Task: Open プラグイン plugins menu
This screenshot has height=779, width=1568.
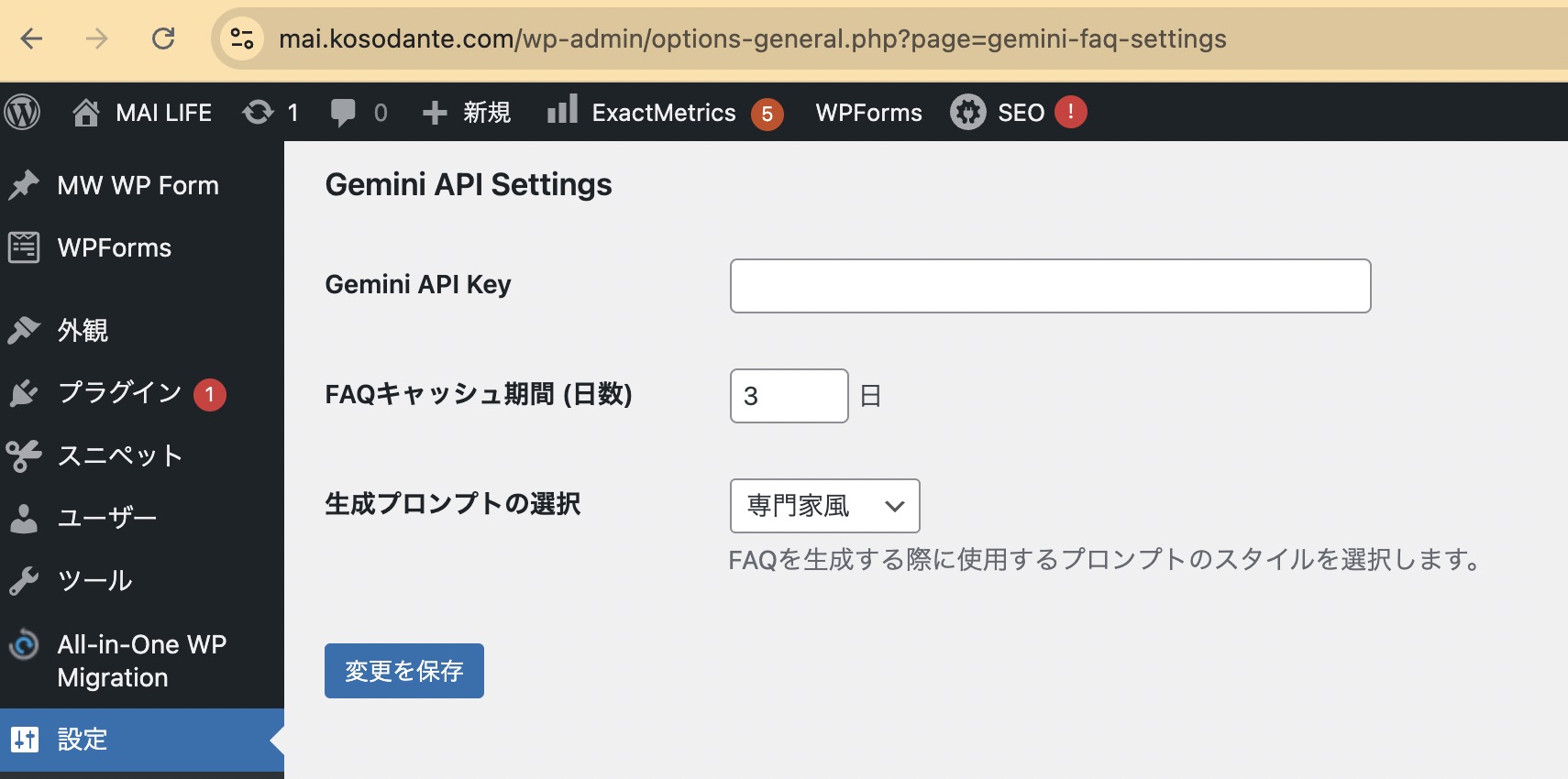Action: point(119,392)
